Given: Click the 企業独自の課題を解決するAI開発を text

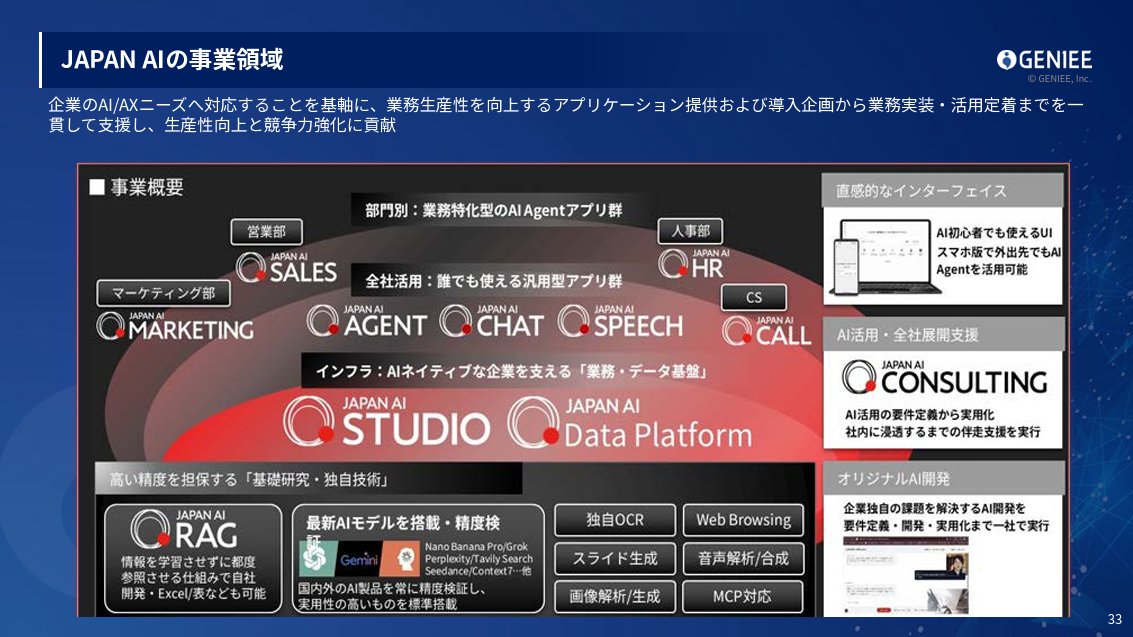Looking at the screenshot, I should 934,508.
